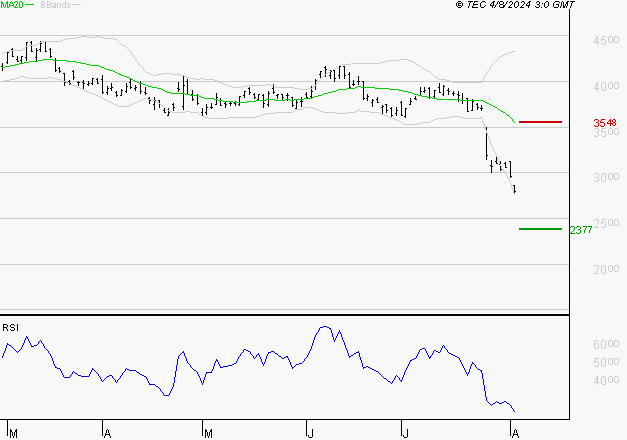Click the RSI 4000 axis label
The width and height of the screenshot is (627, 440).
pos(606,380)
